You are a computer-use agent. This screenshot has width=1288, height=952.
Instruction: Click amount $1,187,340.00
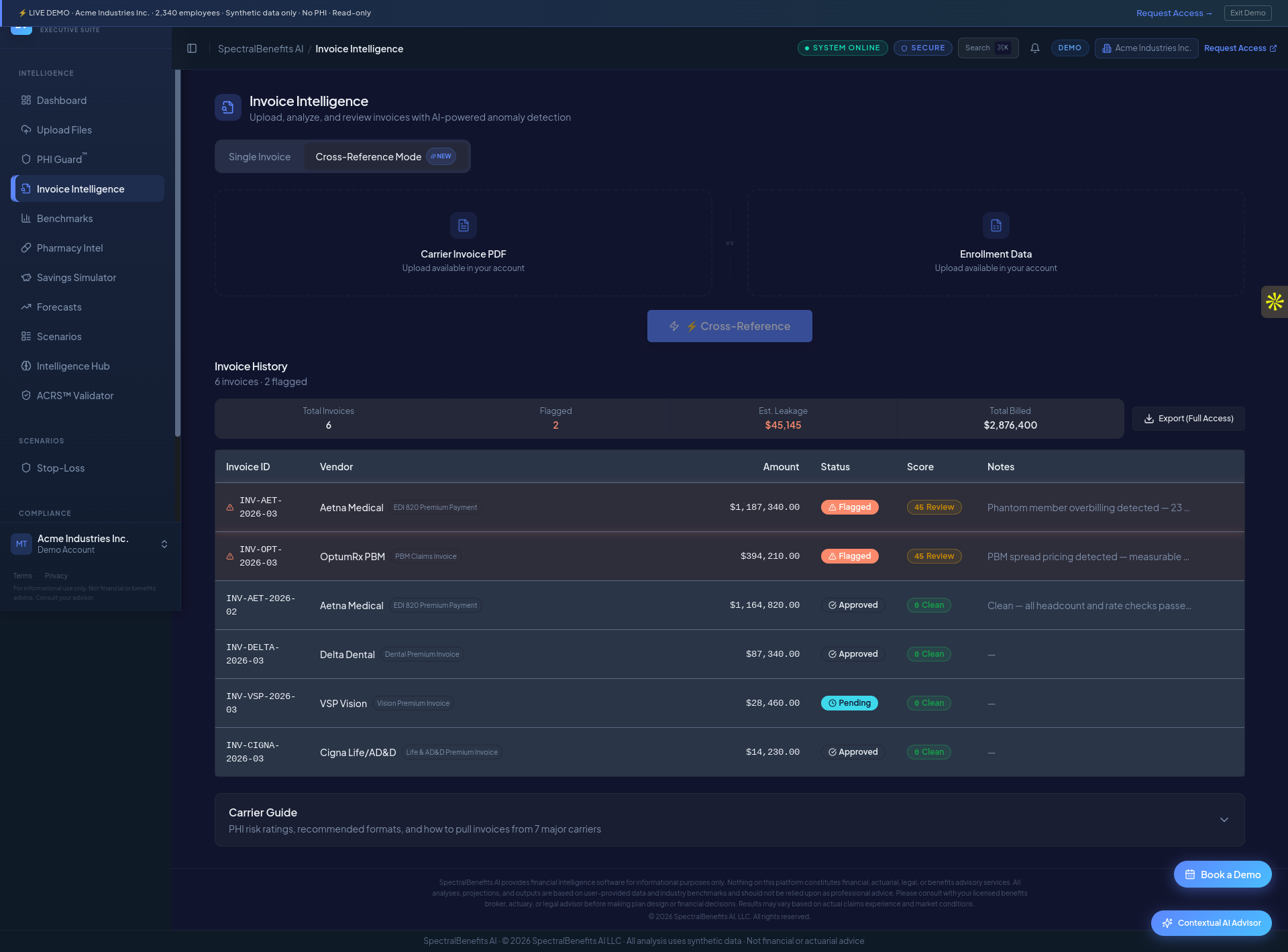765,507
